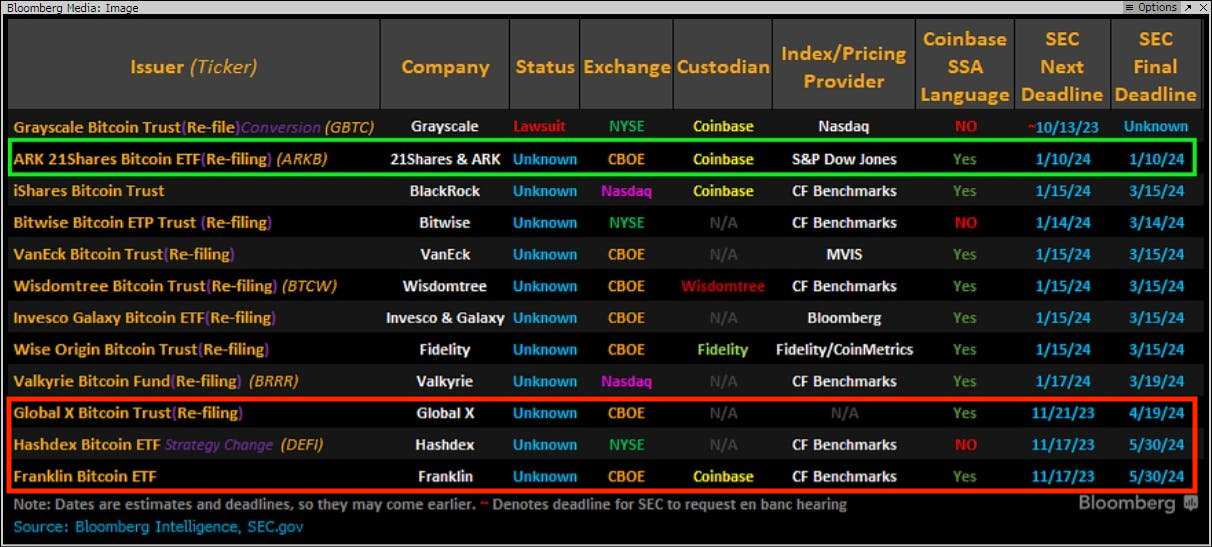Click the SEC Next Deadline column header

pos(1062,67)
